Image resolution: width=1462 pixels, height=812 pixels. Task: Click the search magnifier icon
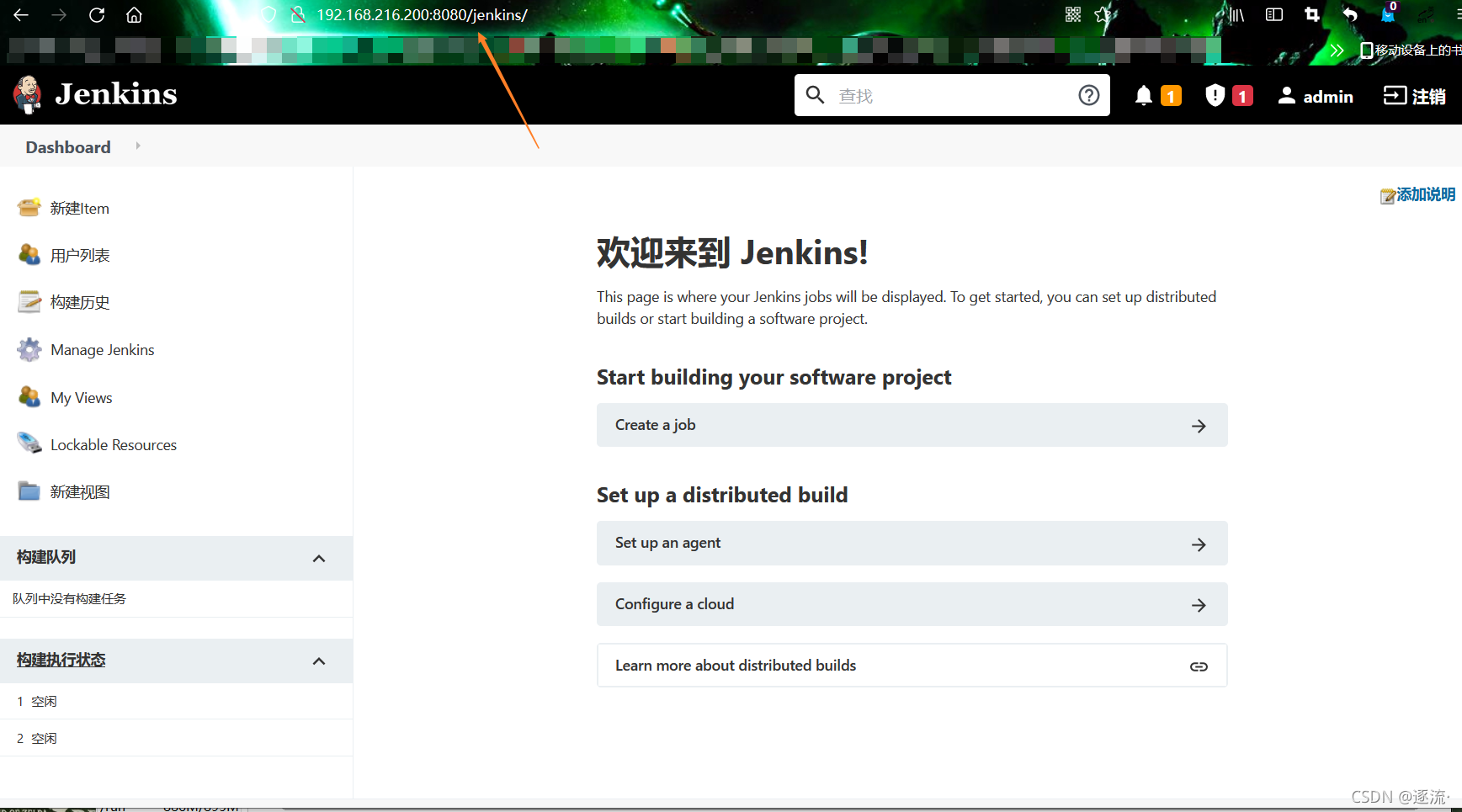pos(815,94)
